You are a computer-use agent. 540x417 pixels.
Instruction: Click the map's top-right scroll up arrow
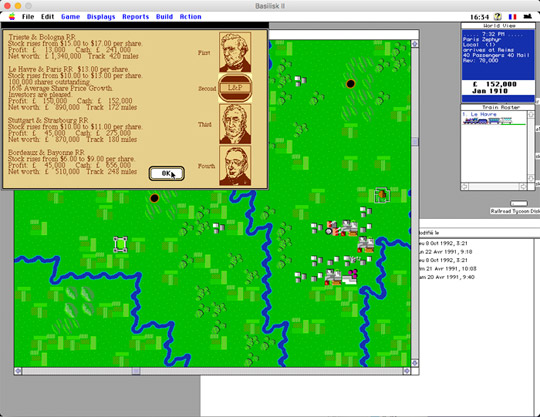click(x=415, y=44)
